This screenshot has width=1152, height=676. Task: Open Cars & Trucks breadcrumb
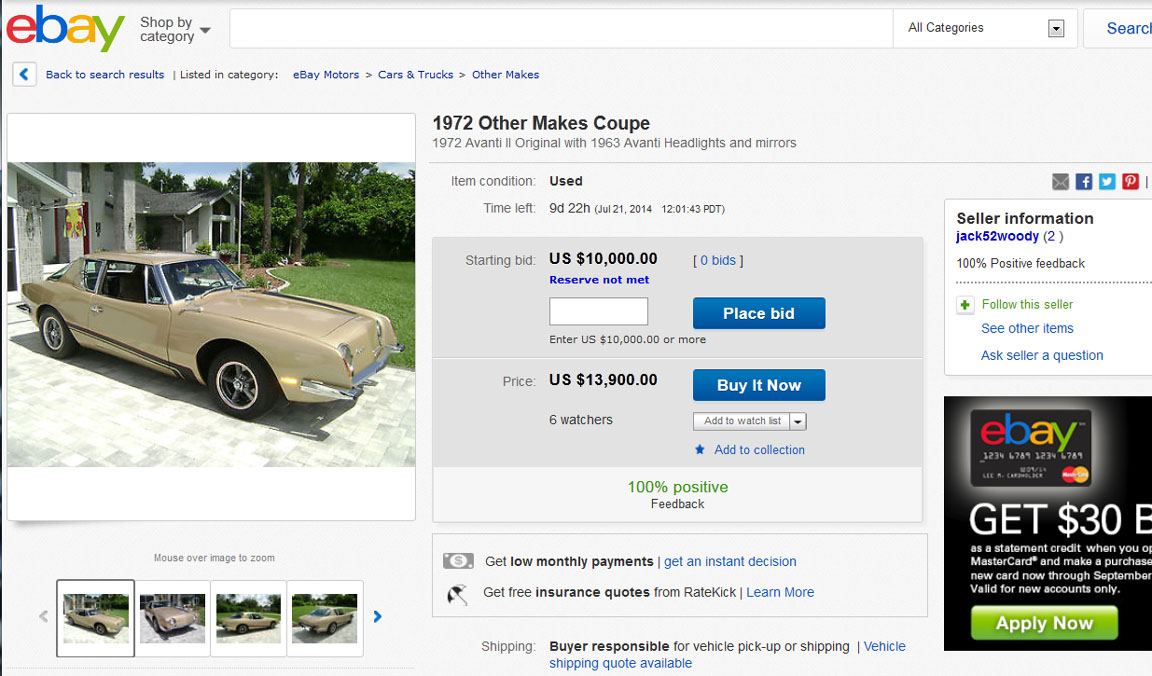pyautogui.click(x=415, y=75)
